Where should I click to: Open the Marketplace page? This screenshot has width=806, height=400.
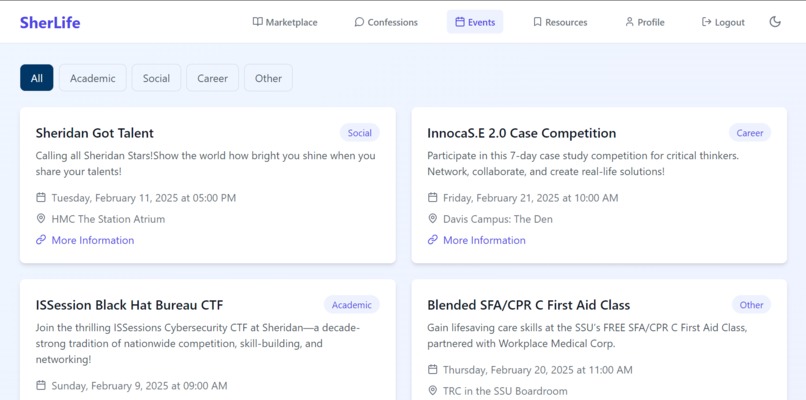coord(285,22)
